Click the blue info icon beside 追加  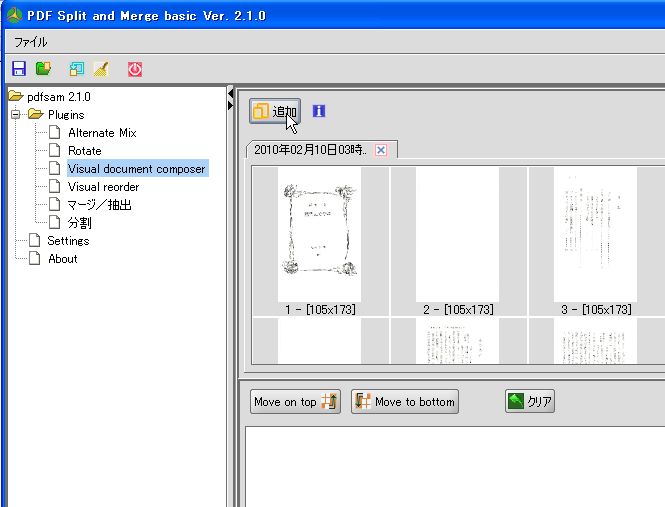[x=319, y=111]
